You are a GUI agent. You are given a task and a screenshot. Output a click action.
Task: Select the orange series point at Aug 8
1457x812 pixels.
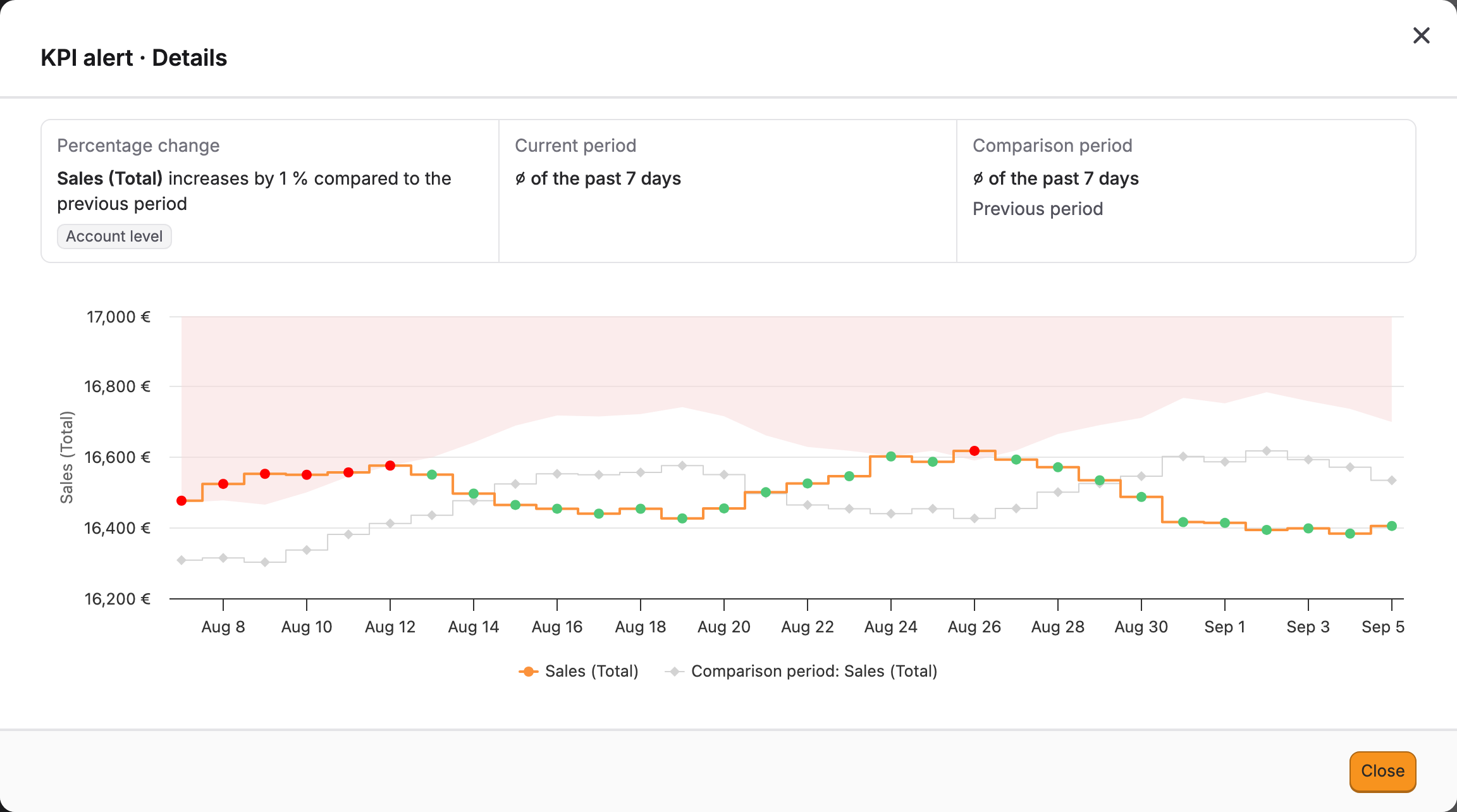tap(223, 484)
